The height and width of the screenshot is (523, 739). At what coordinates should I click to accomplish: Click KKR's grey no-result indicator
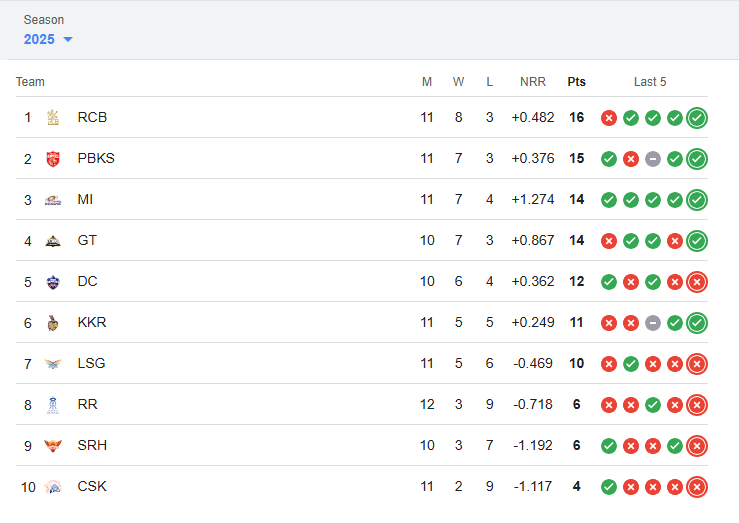[x=653, y=323]
